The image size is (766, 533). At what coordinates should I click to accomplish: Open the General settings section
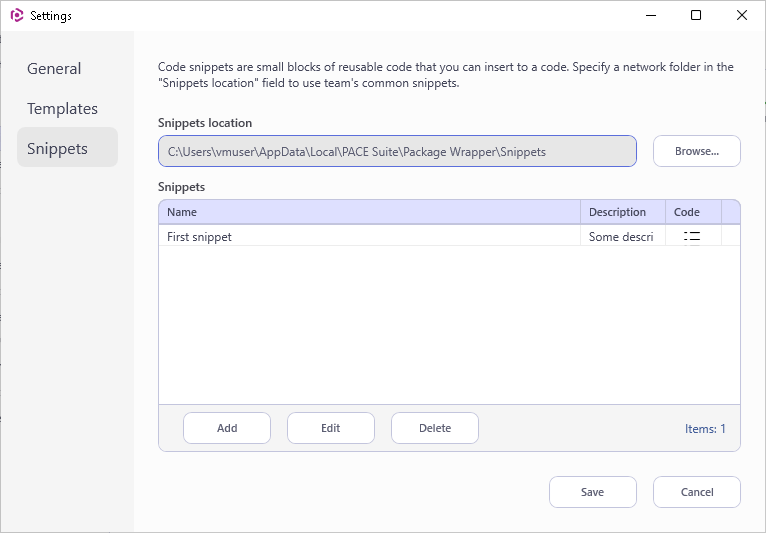(54, 68)
